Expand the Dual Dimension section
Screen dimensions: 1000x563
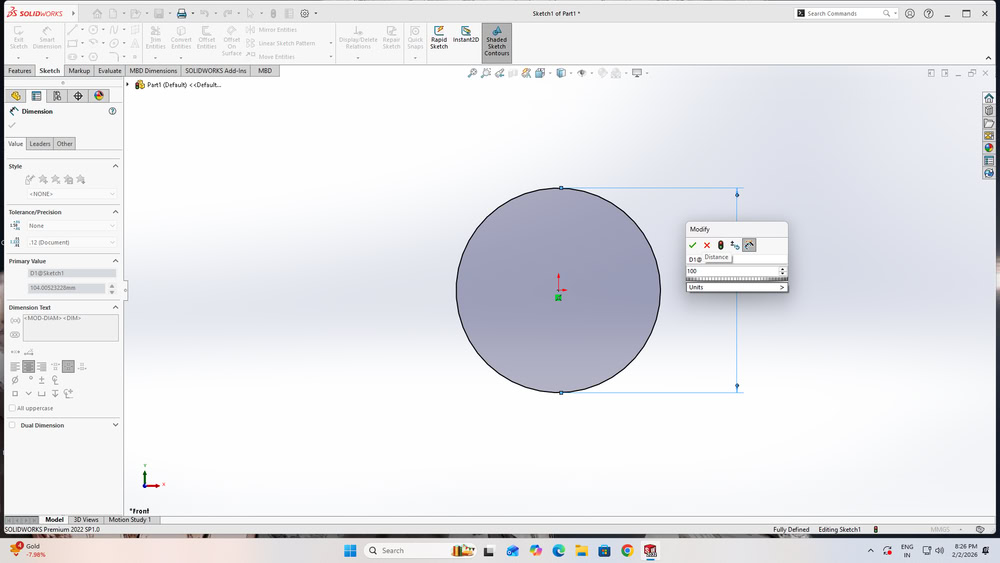pos(115,425)
